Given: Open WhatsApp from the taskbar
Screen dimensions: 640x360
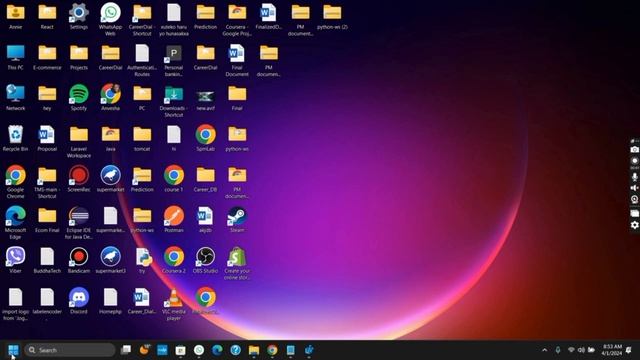Looking at the screenshot, I should point(199,350).
